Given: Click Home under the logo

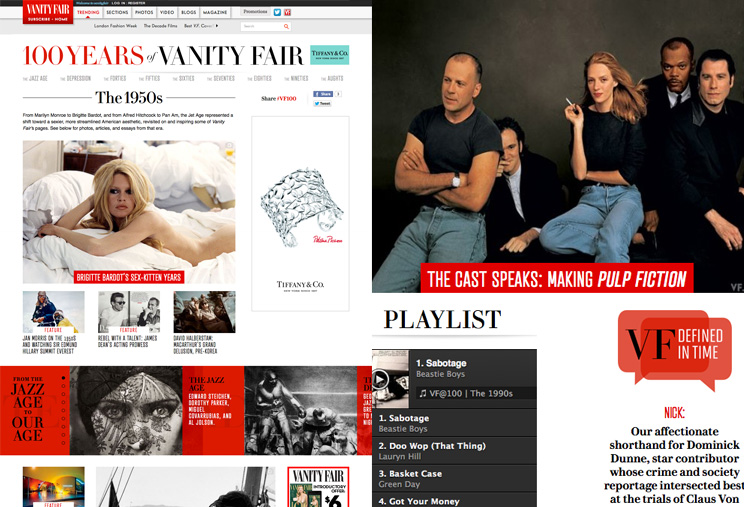Looking at the screenshot, I should coord(61,19).
